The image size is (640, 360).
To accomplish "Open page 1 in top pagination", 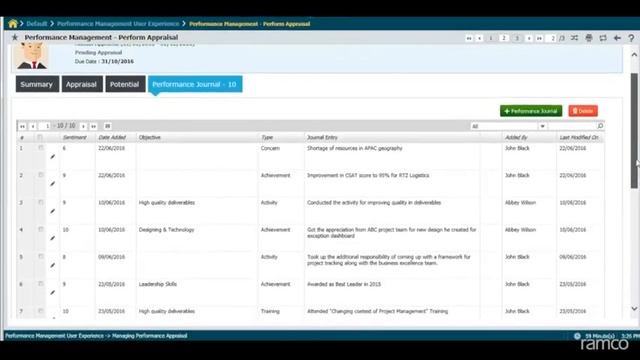I will pos(491,38).
